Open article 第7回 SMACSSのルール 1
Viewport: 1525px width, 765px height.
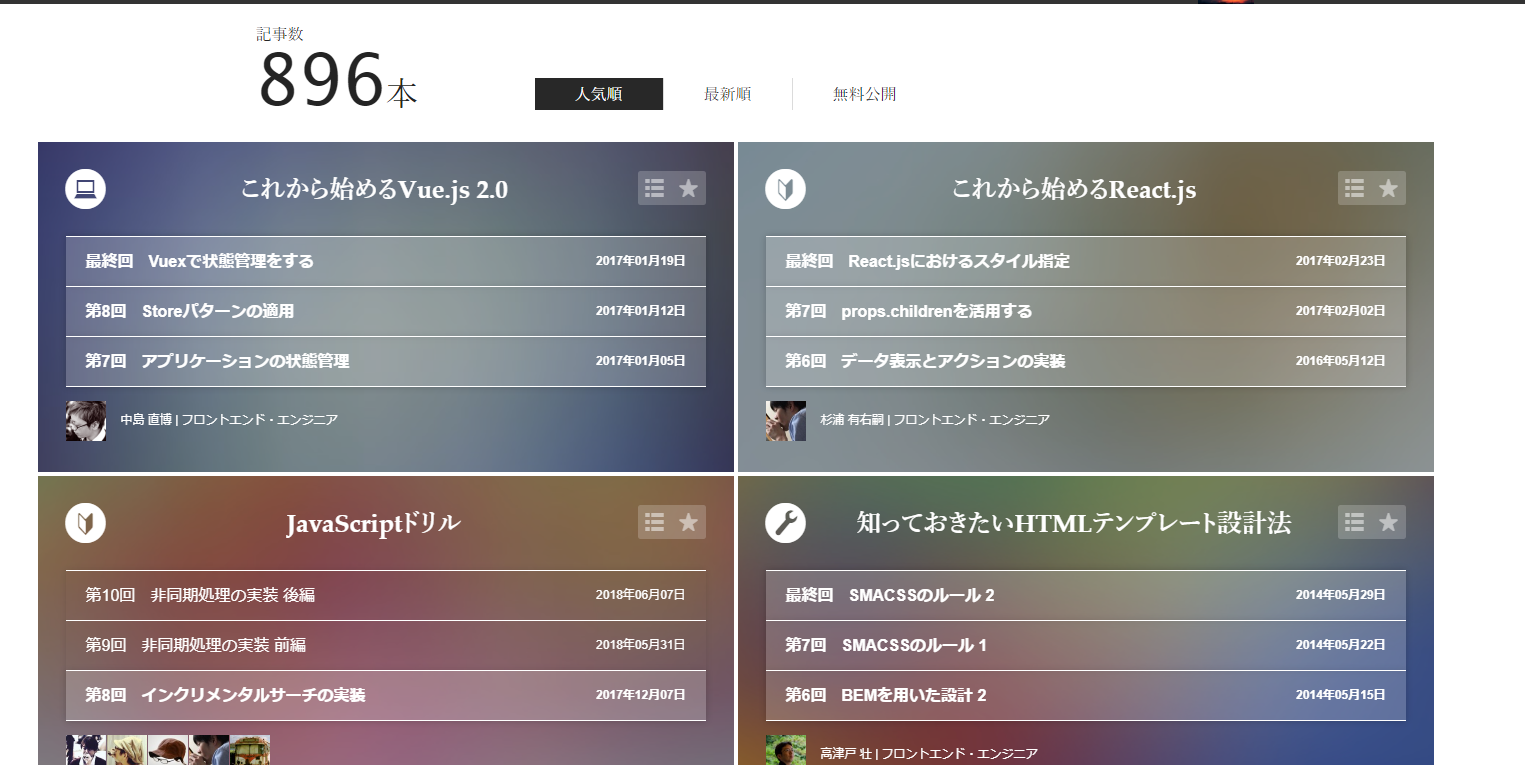[1086, 645]
